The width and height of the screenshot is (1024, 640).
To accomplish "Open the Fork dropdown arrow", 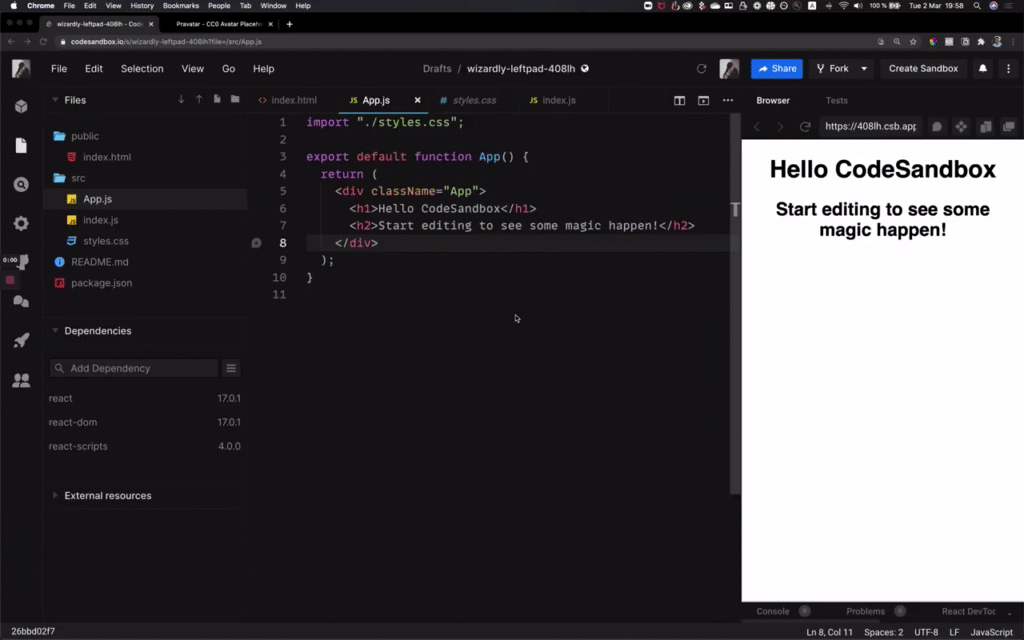I will pos(866,68).
